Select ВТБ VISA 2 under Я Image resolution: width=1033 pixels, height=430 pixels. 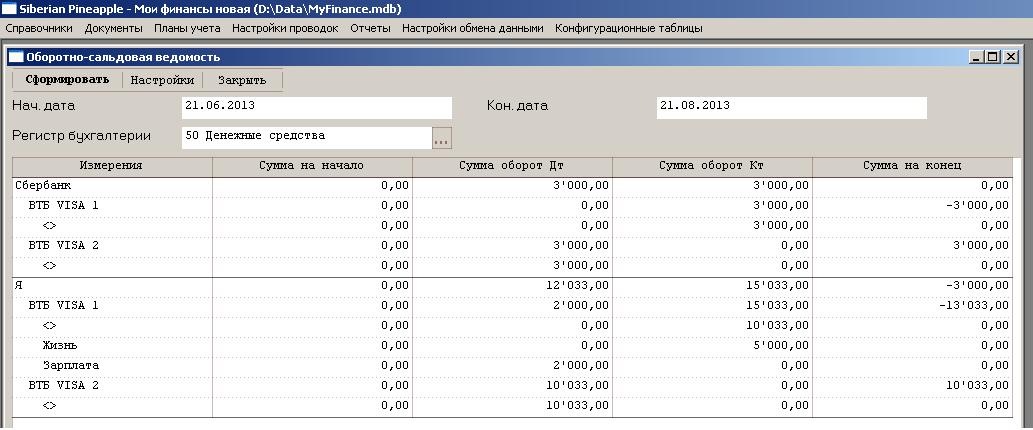pos(513,385)
